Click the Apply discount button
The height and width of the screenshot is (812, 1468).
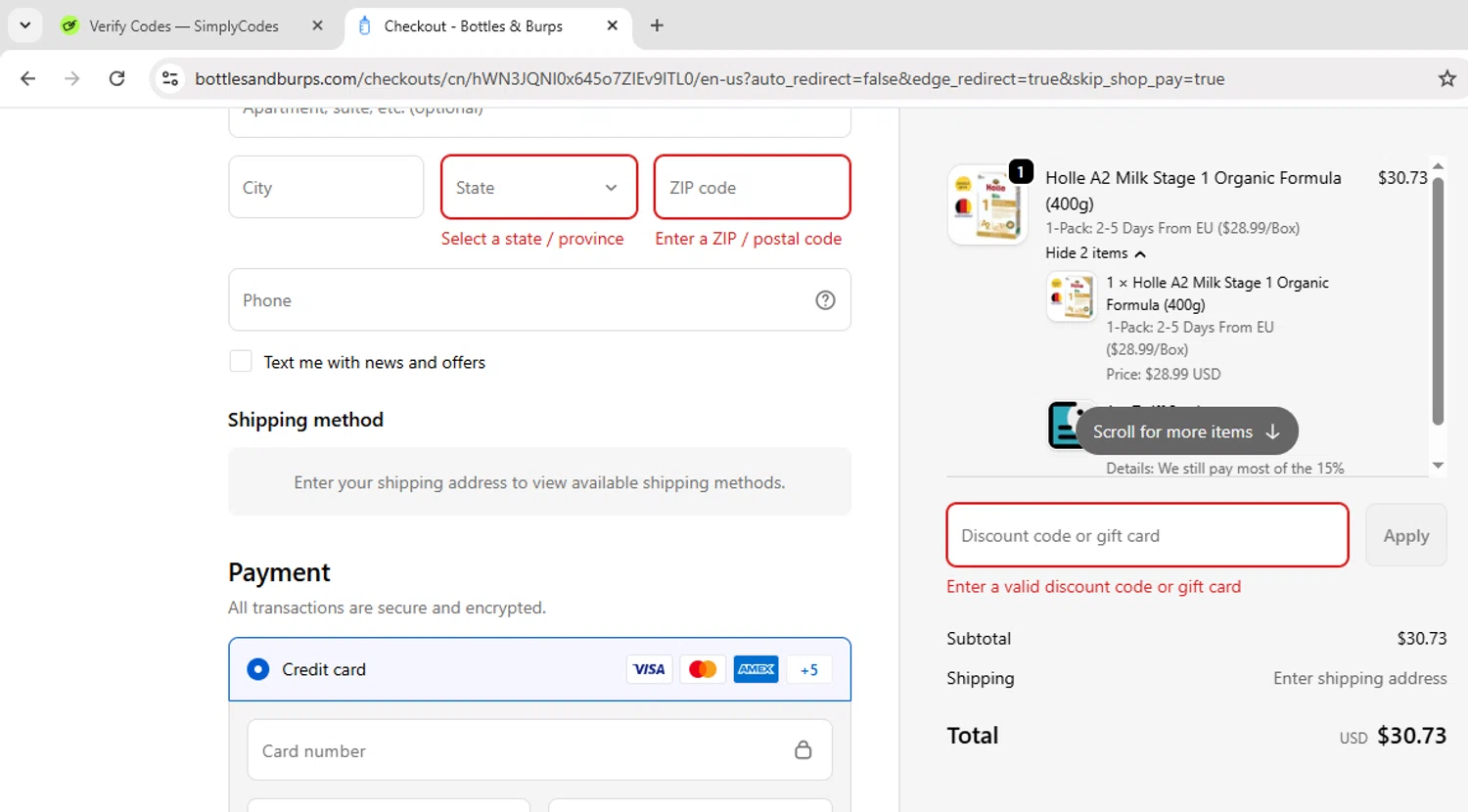(x=1405, y=535)
